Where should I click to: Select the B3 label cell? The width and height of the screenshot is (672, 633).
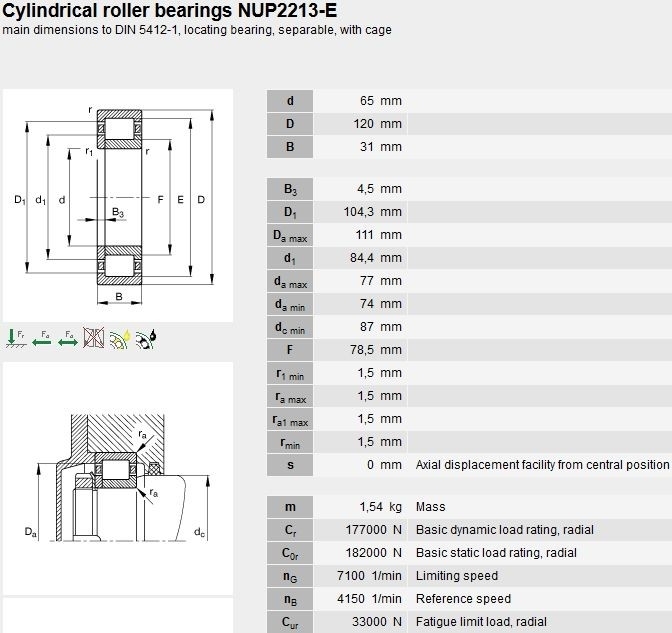pos(290,189)
